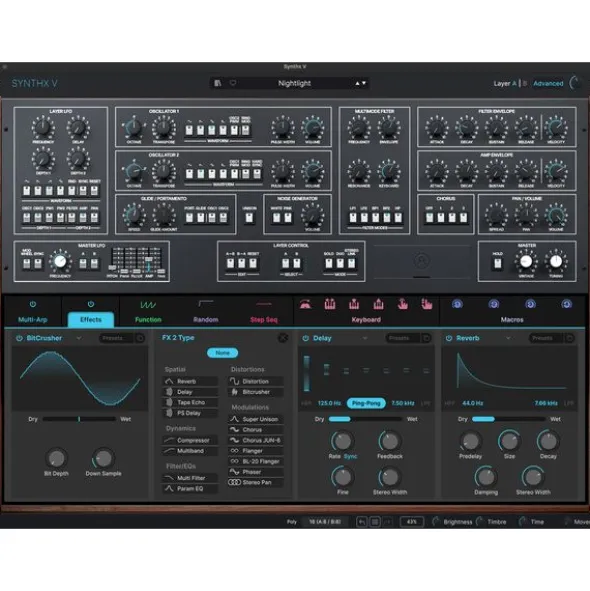Screen dimensions: 590x591
Task: Favorite the Nightlight preset with heart icon
Action: (x=233, y=83)
